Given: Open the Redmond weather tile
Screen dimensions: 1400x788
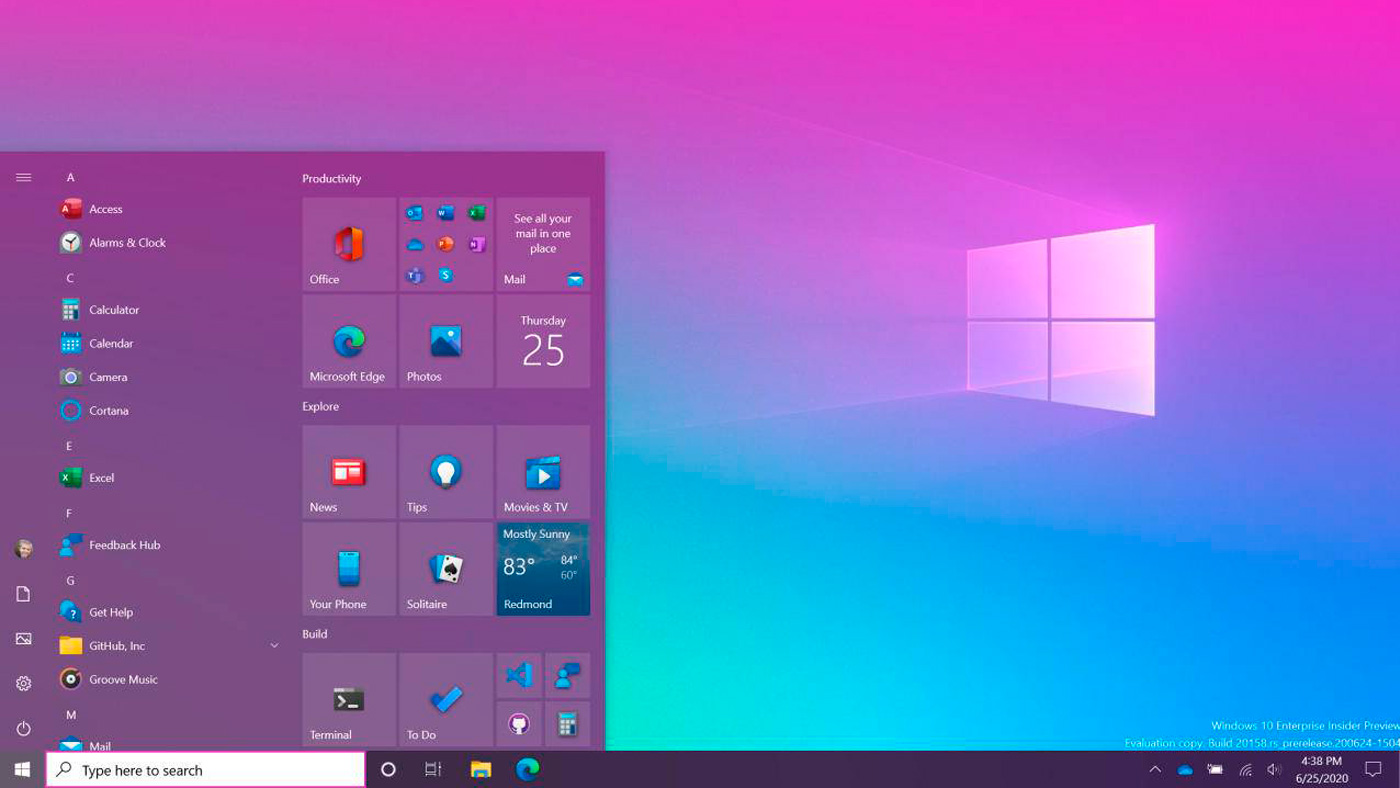Looking at the screenshot, I should coord(543,569).
